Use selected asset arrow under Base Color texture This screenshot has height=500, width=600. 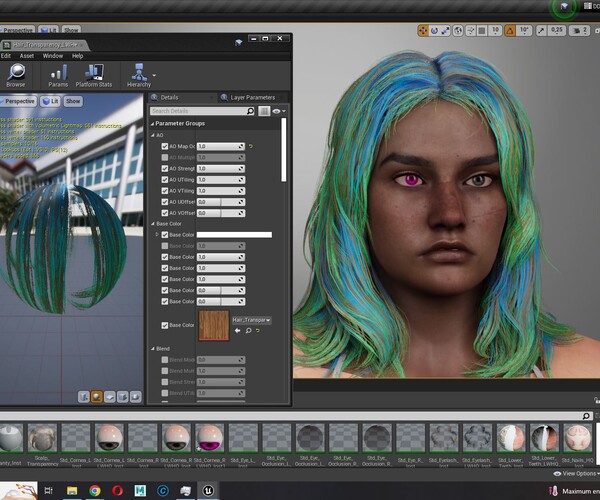click(237, 331)
